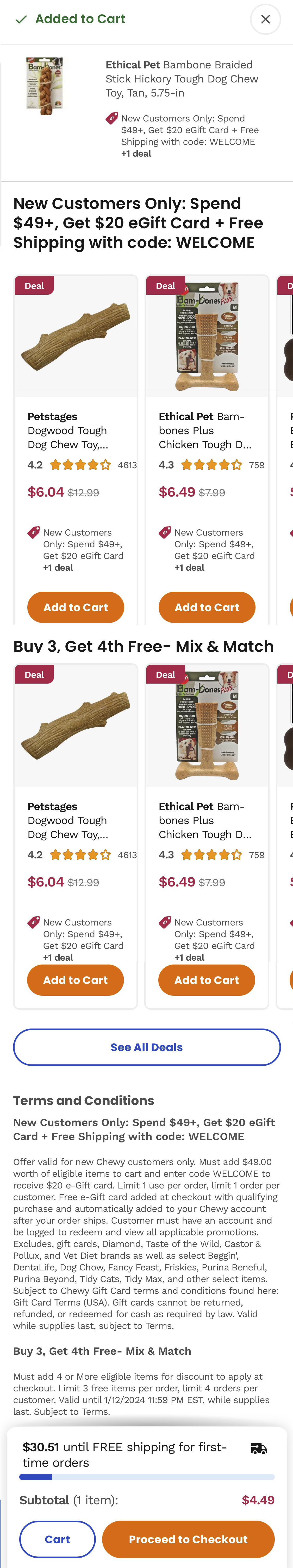Click promo tag icon on first Bam-bones Plus card
Viewport: 293px width, 1568px height.
click(164, 533)
